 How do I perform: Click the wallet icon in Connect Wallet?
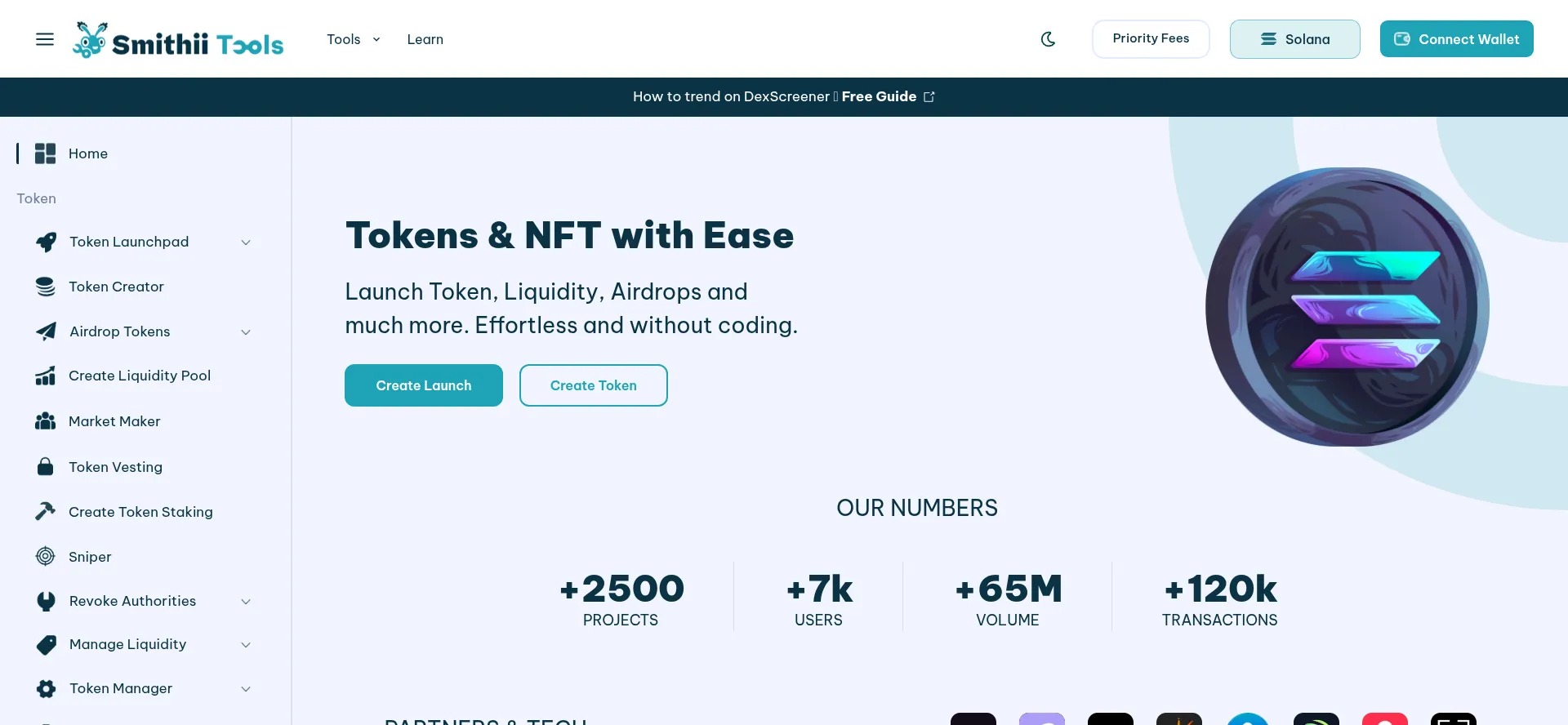point(1402,39)
